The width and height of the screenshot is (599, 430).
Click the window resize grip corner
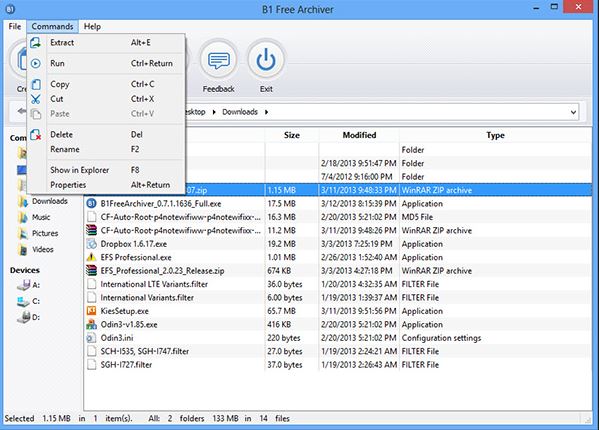(x=588, y=419)
